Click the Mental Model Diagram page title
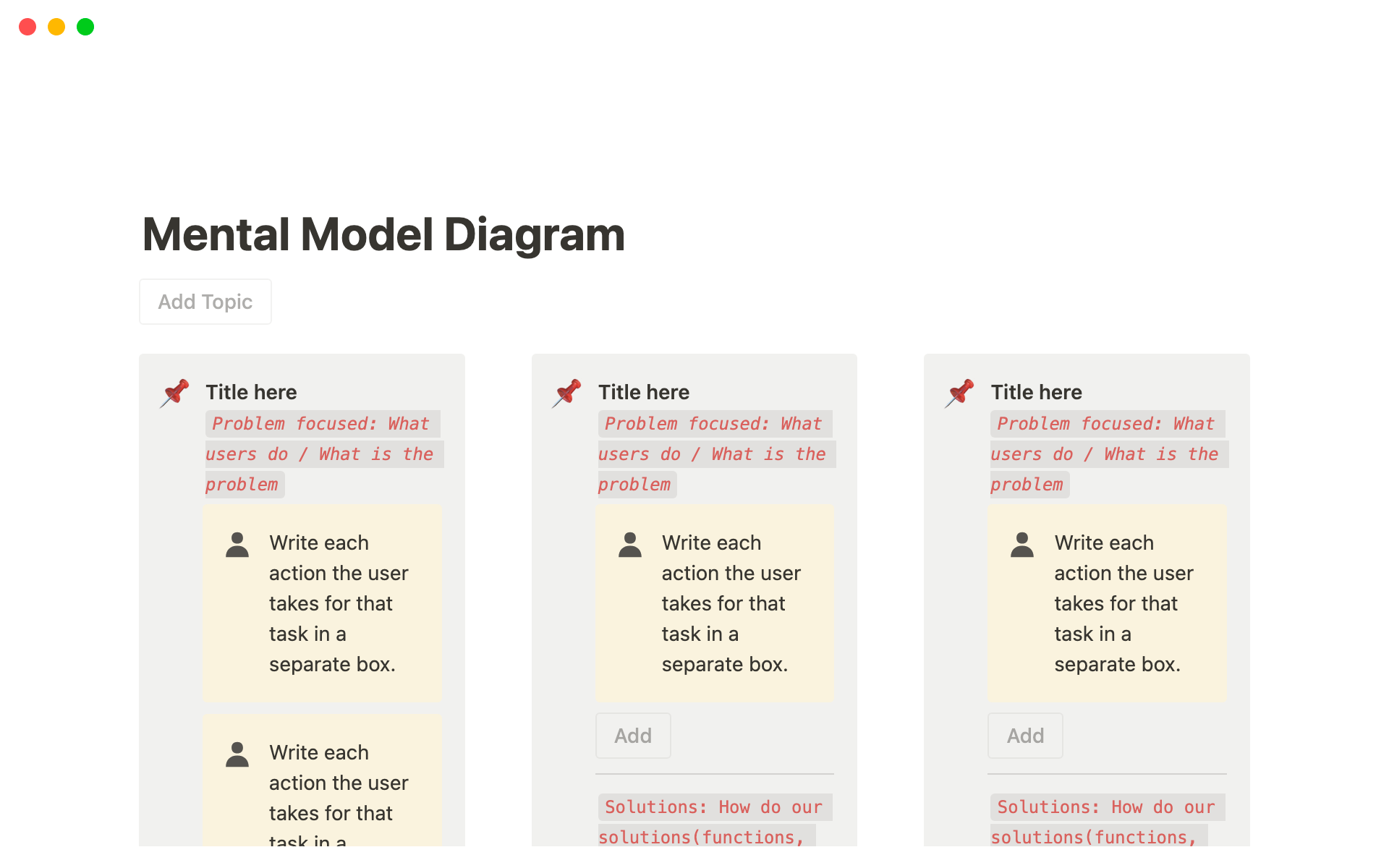Image resolution: width=1389 pixels, height=868 pixels. (x=383, y=235)
